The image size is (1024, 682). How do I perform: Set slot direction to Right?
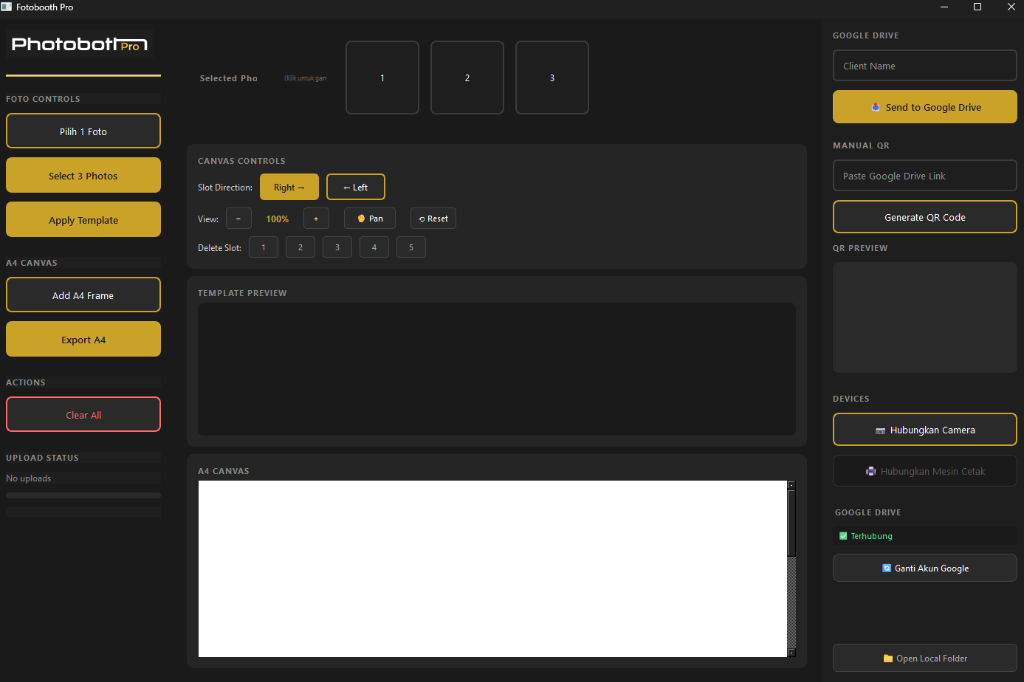pos(289,187)
